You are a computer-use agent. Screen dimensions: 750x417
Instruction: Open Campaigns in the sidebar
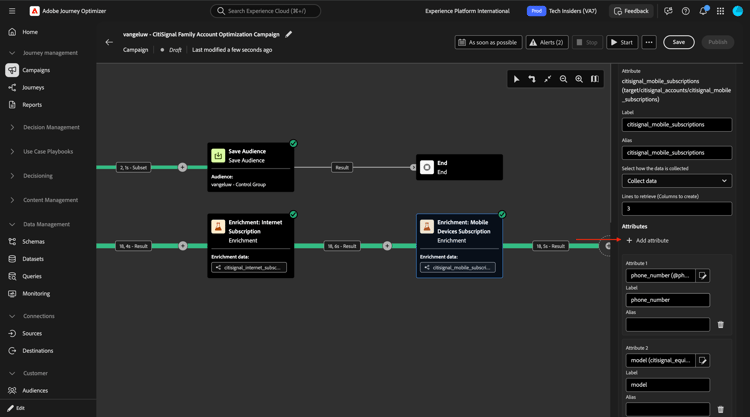[x=36, y=70]
